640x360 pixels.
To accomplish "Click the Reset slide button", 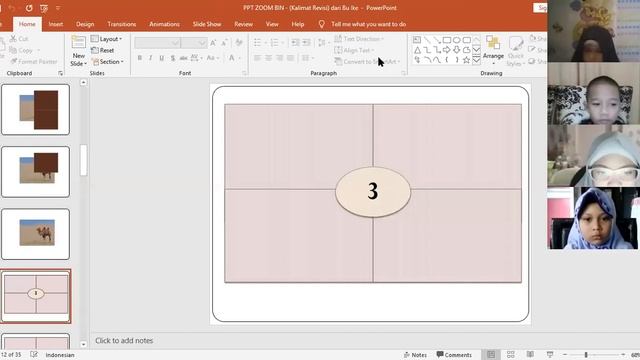I will (x=103, y=50).
